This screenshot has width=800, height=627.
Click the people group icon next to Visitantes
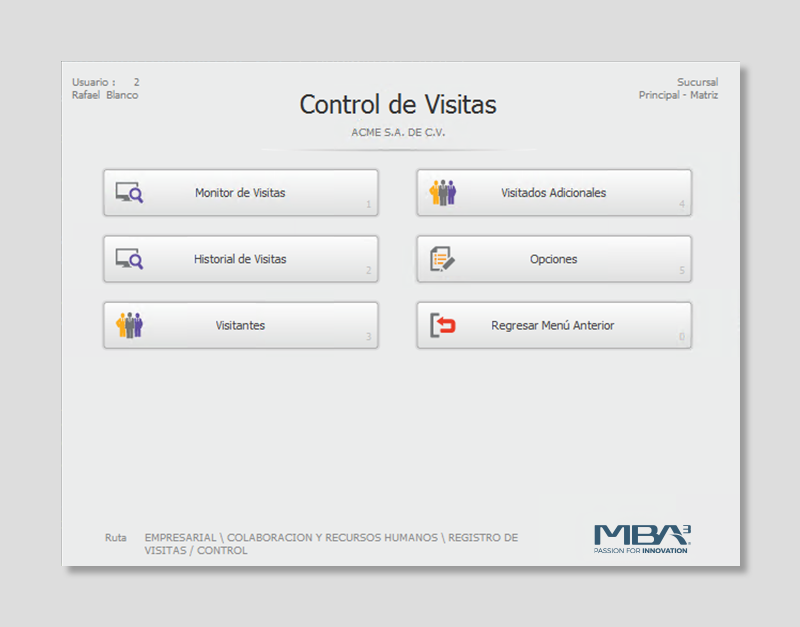coord(129,325)
